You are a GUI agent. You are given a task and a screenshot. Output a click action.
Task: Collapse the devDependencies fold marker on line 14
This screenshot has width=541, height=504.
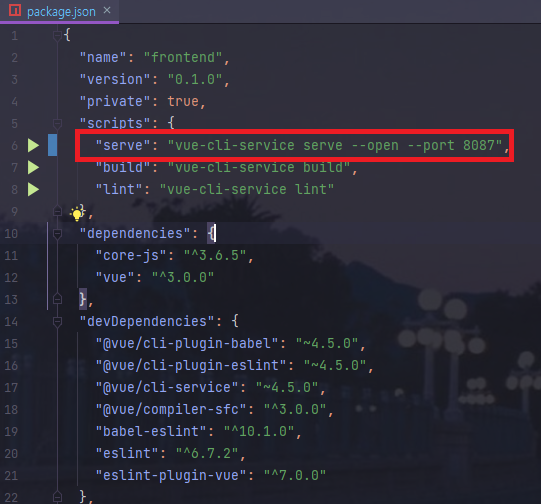(x=57, y=322)
